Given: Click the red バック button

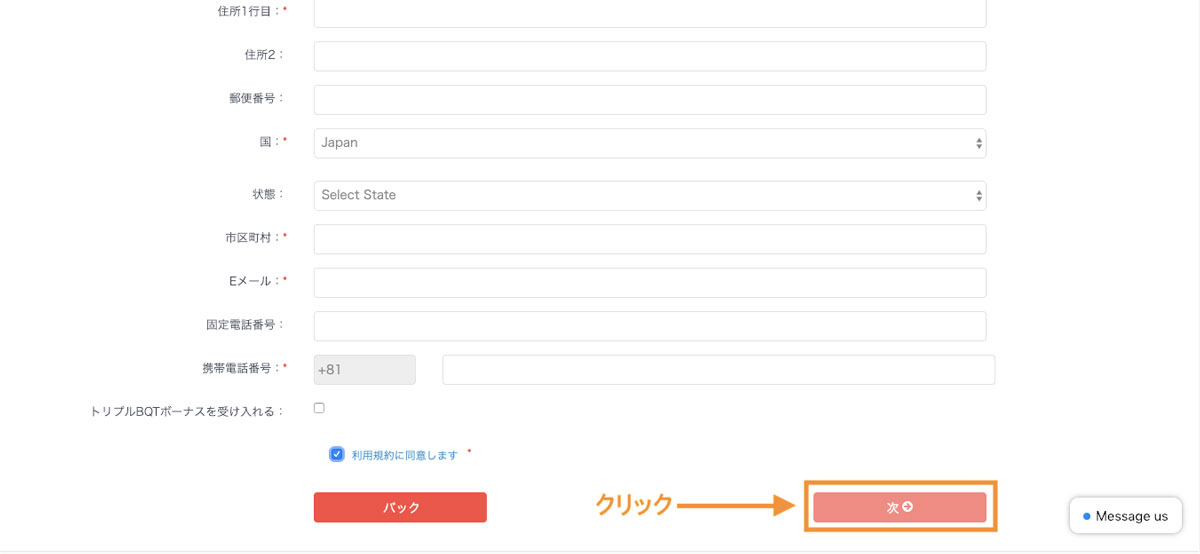Looking at the screenshot, I should 400,507.
